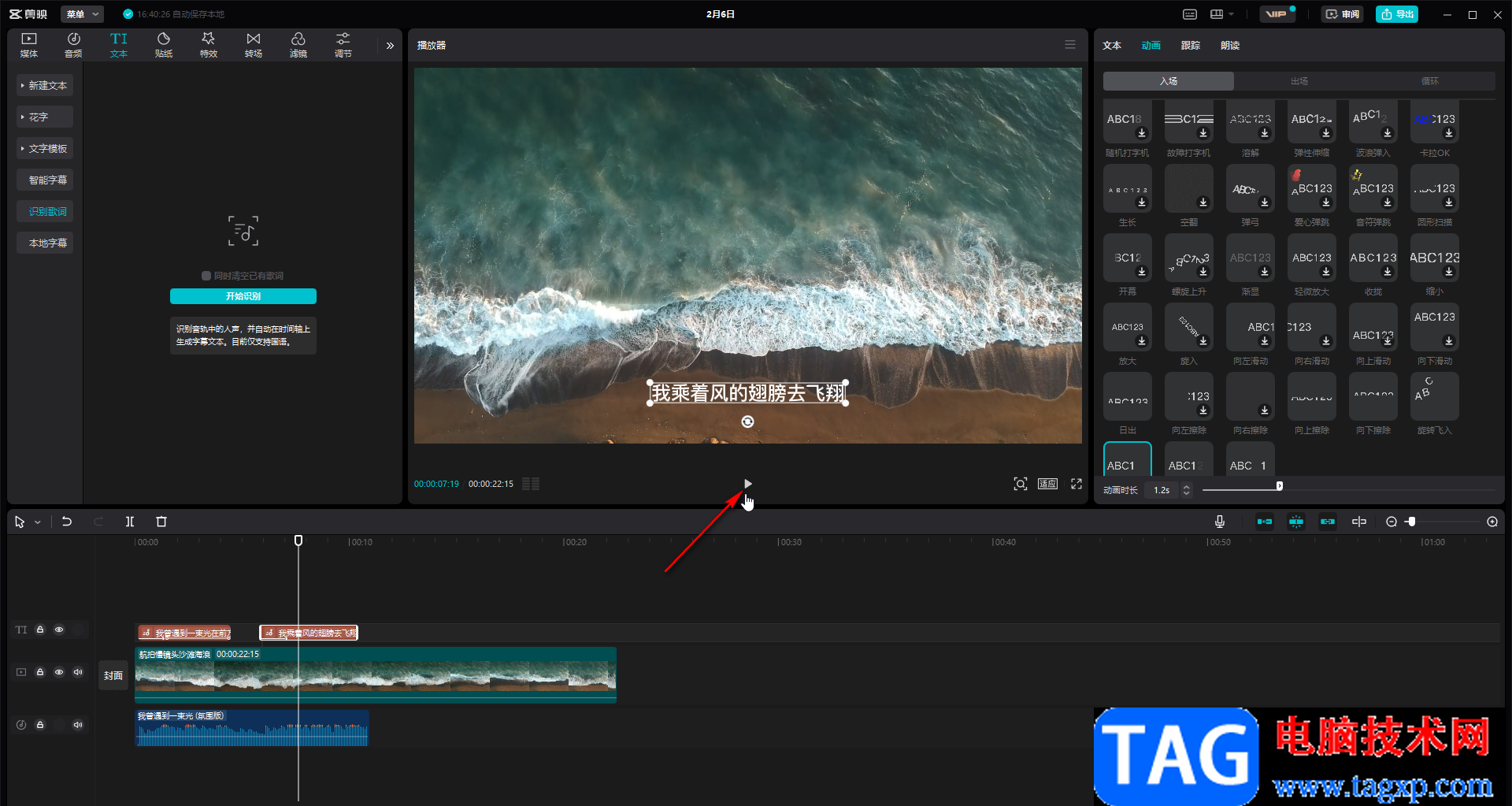This screenshot has width=1512, height=806.
Task: Check the 同时清空已有歌词 checkbox
Action: coord(206,276)
